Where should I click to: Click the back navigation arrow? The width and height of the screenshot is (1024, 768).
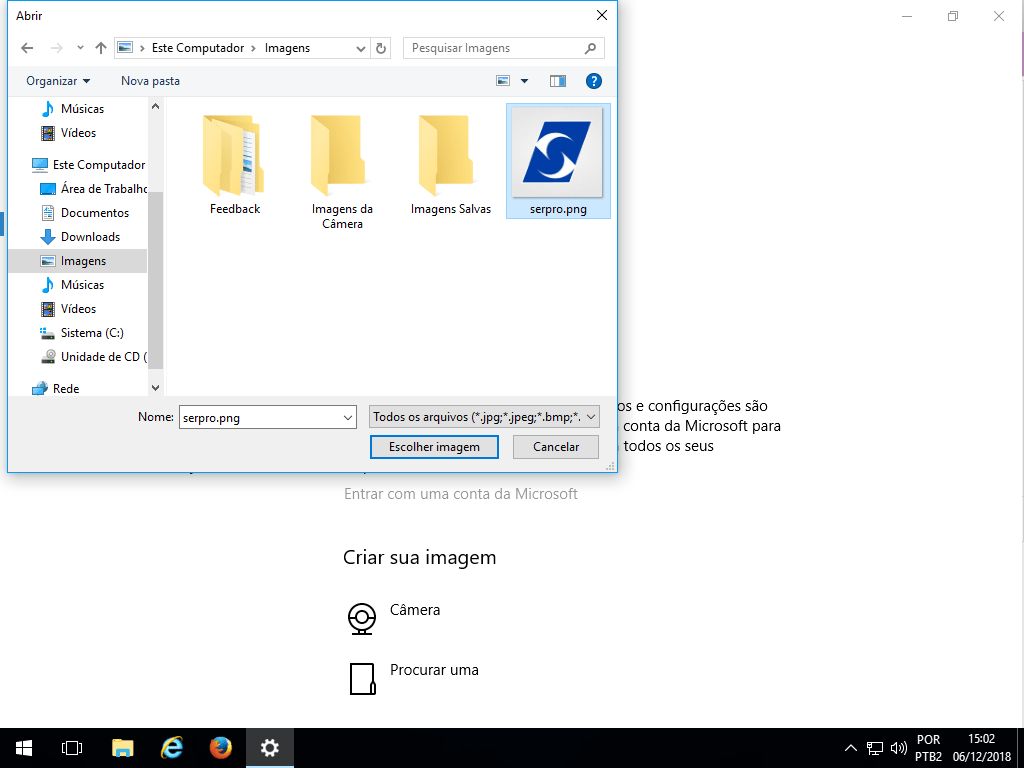click(27, 48)
